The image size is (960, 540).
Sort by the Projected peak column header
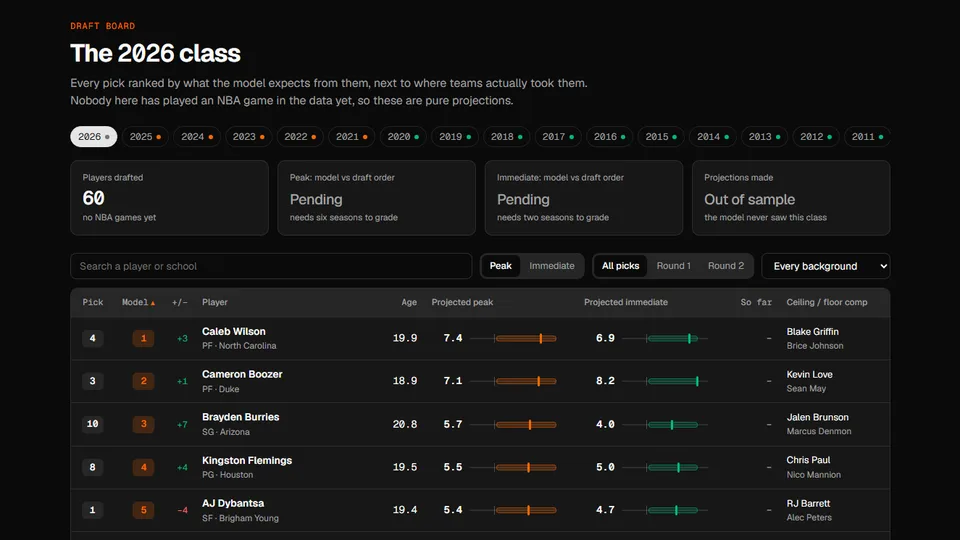(x=462, y=302)
